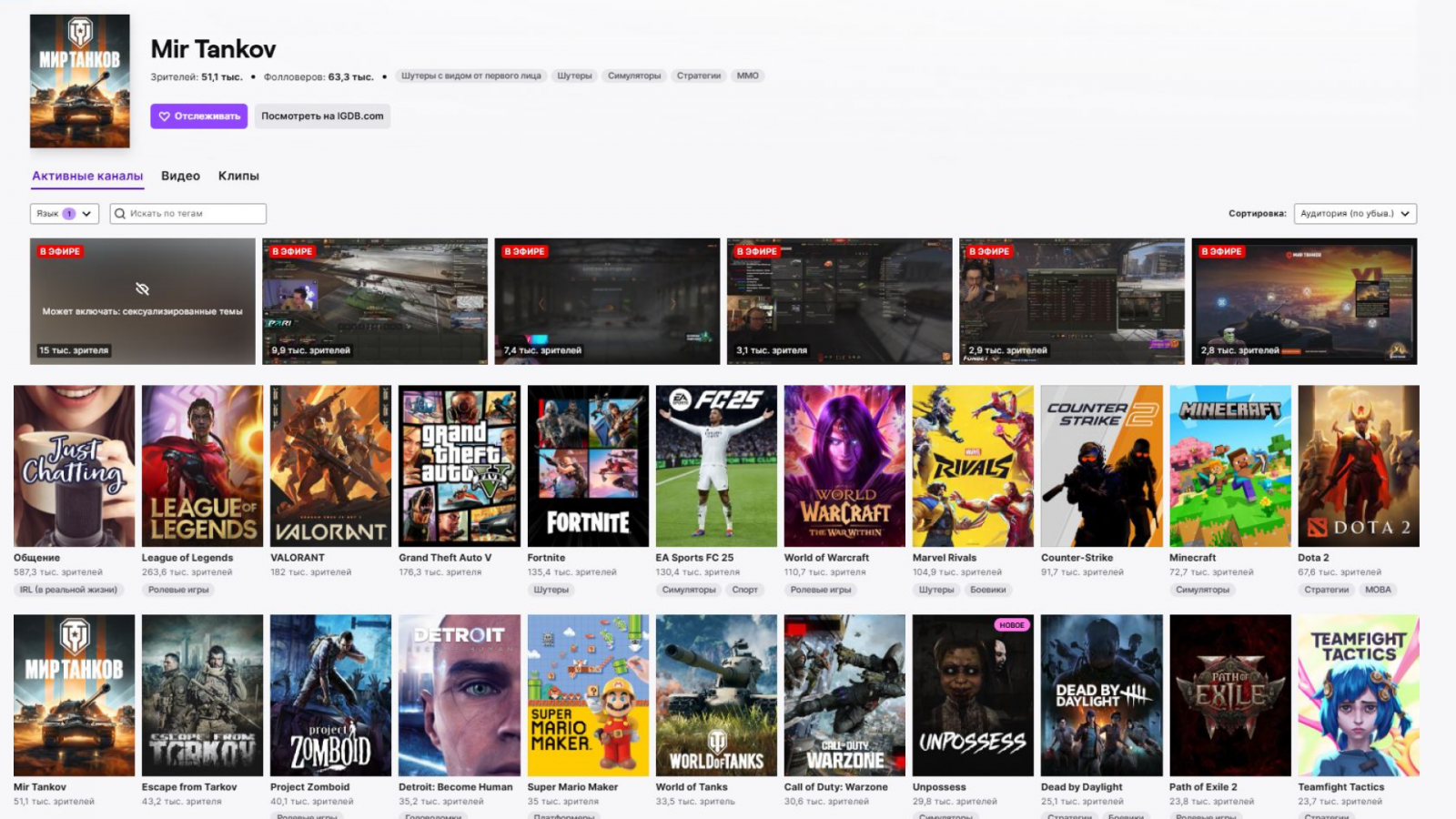Click the Teamfight Tactics title link
The image size is (1456, 819).
[1341, 787]
